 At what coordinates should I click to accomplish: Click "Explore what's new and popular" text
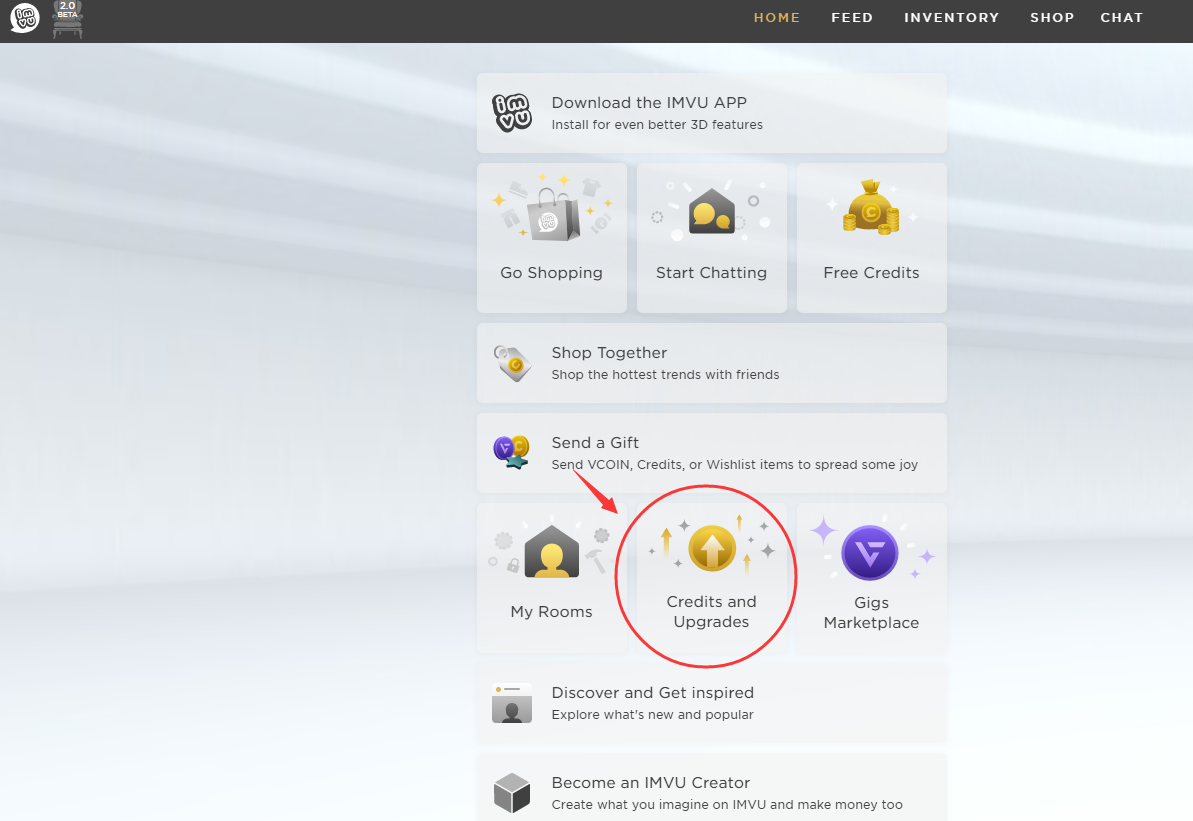[x=653, y=715]
